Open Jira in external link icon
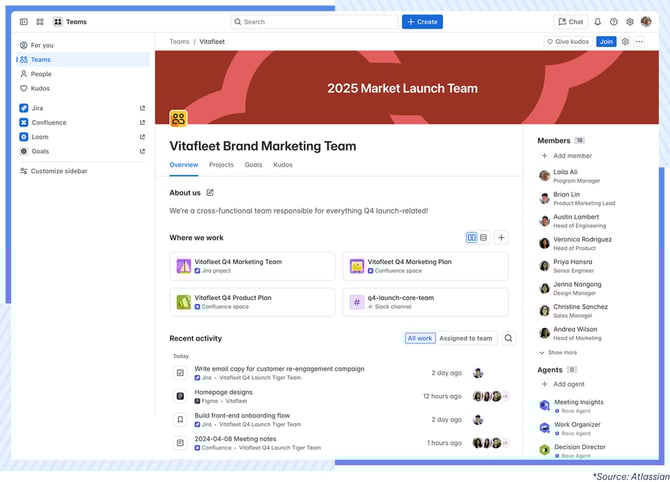 click(x=142, y=108)
